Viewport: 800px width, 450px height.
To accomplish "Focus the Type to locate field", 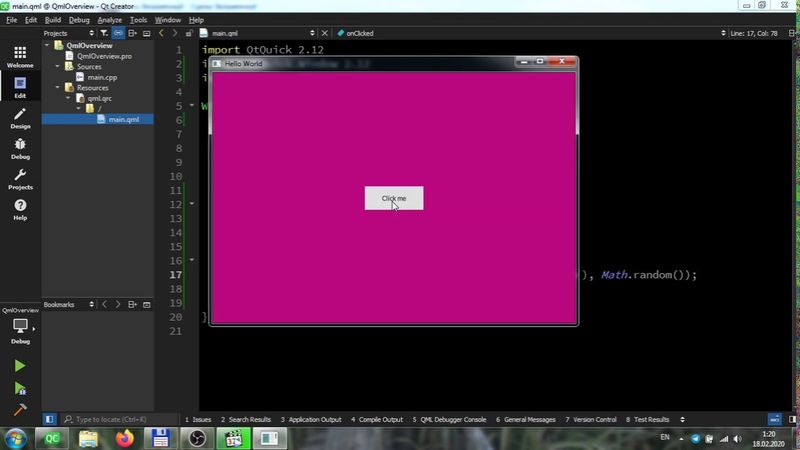I will point(118,419).
